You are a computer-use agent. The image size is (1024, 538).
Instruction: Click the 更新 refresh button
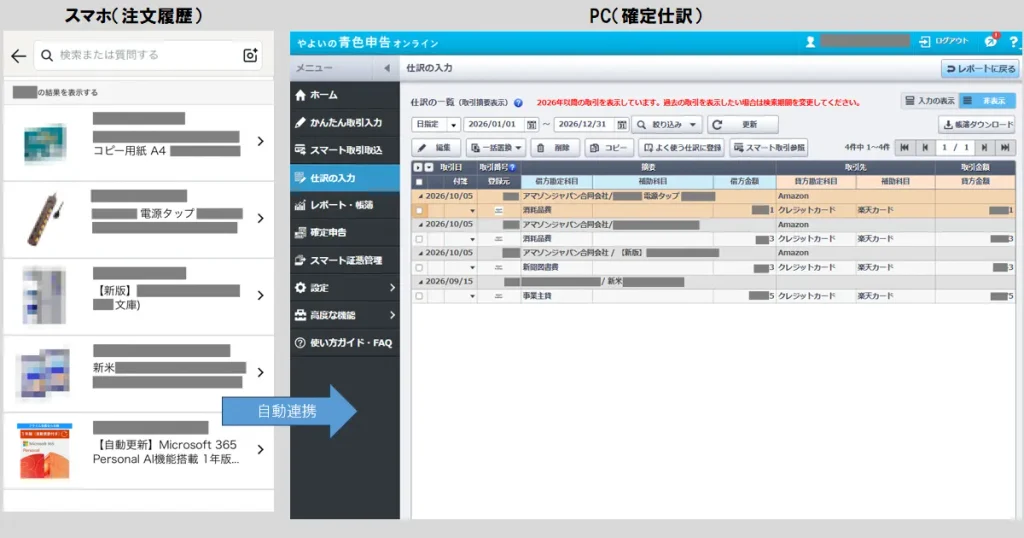coord(743,124)
